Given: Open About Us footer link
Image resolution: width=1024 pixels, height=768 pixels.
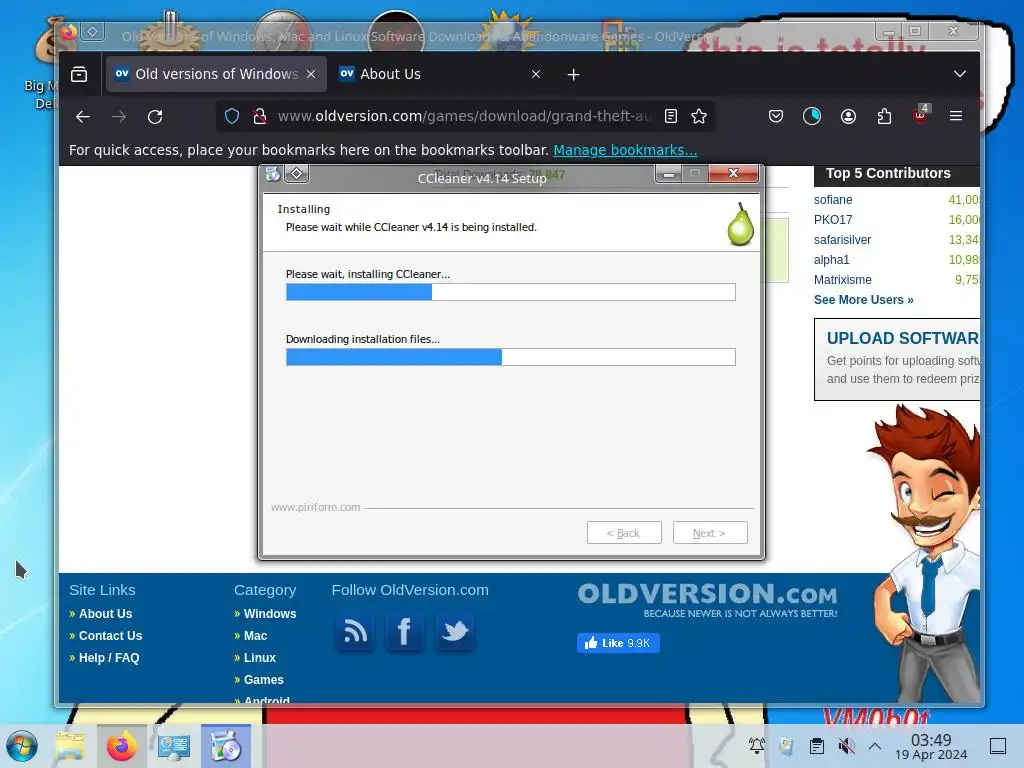Looking at the screenshot, I should click(105, 614).
